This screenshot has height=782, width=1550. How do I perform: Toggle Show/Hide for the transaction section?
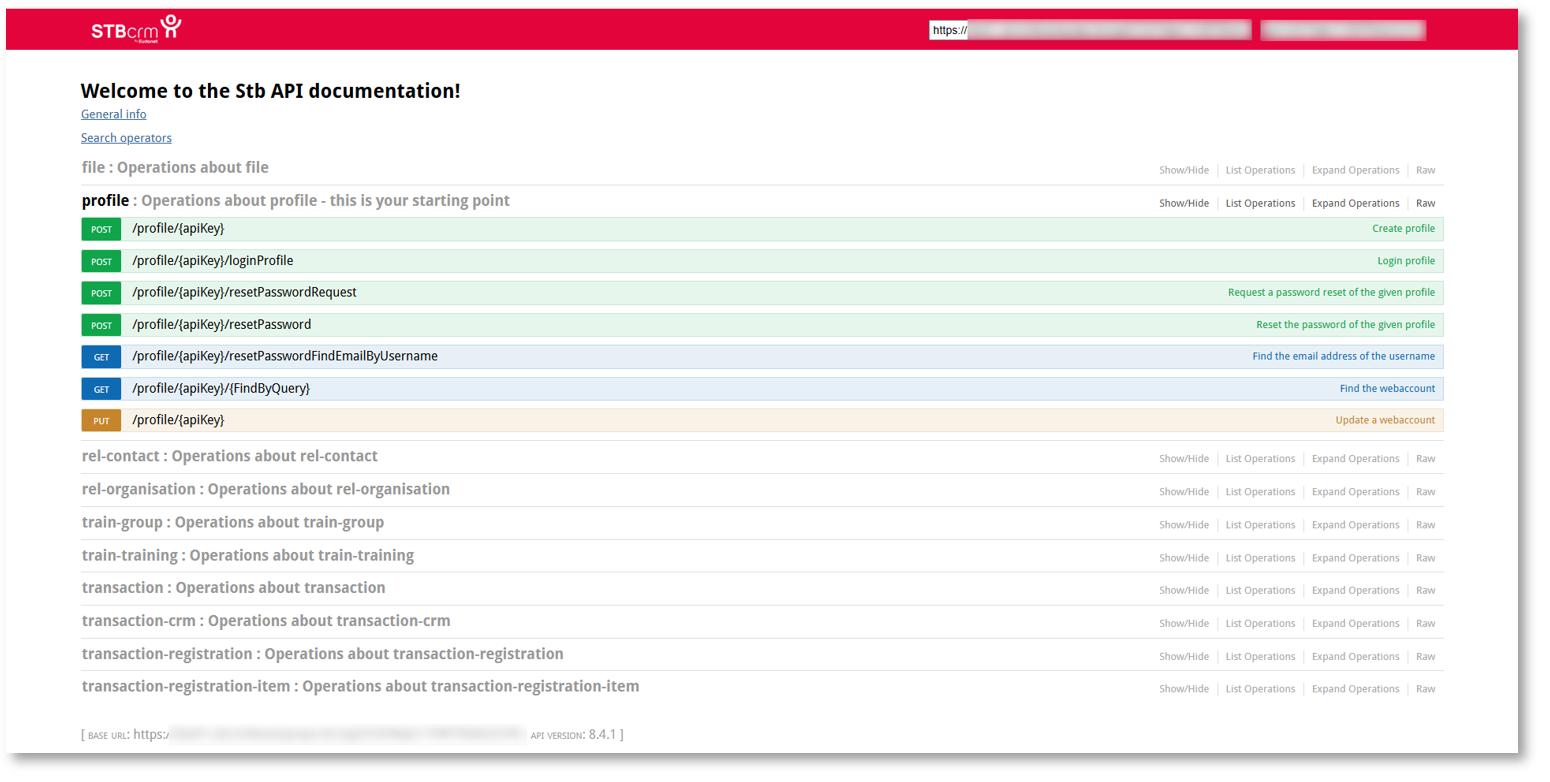coord(1183,590)
